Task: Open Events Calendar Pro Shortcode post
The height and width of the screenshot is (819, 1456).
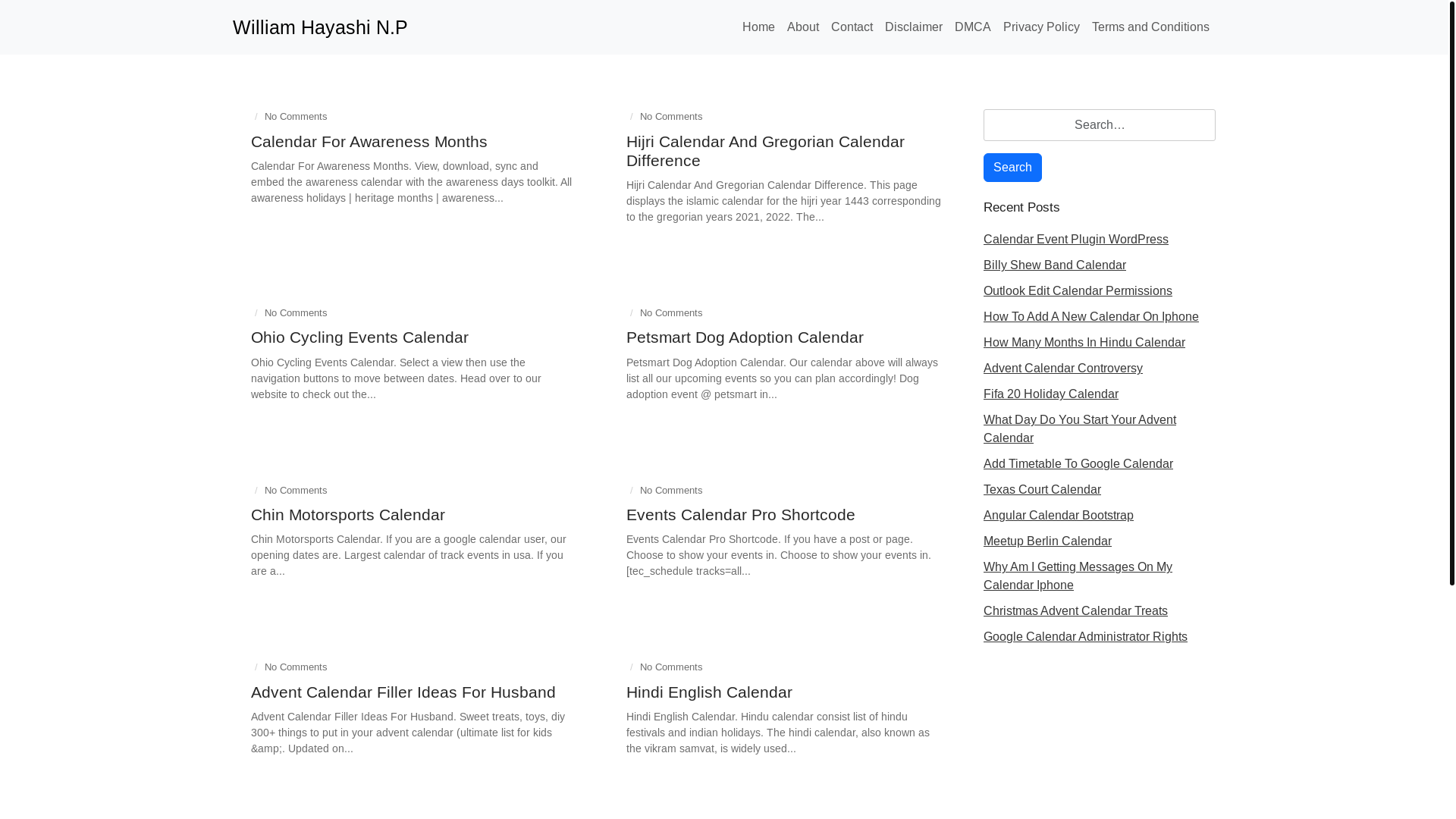Action: tap(740, 515)
